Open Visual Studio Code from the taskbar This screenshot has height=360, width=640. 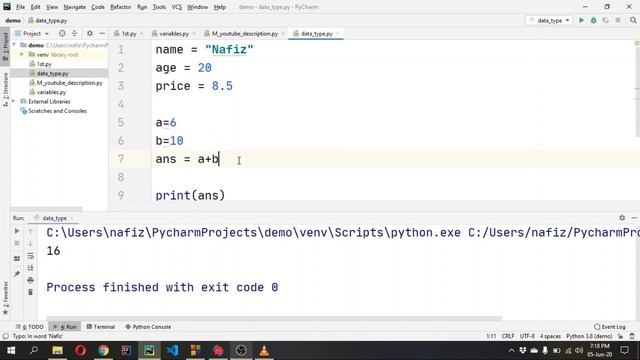tap(172, 350)
